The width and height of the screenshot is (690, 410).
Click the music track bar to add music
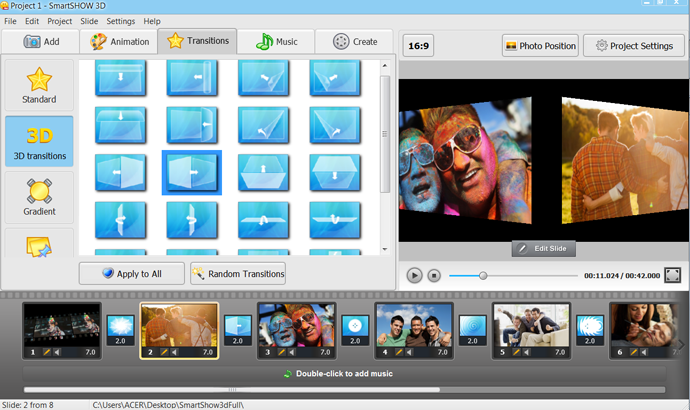[344, 373]
